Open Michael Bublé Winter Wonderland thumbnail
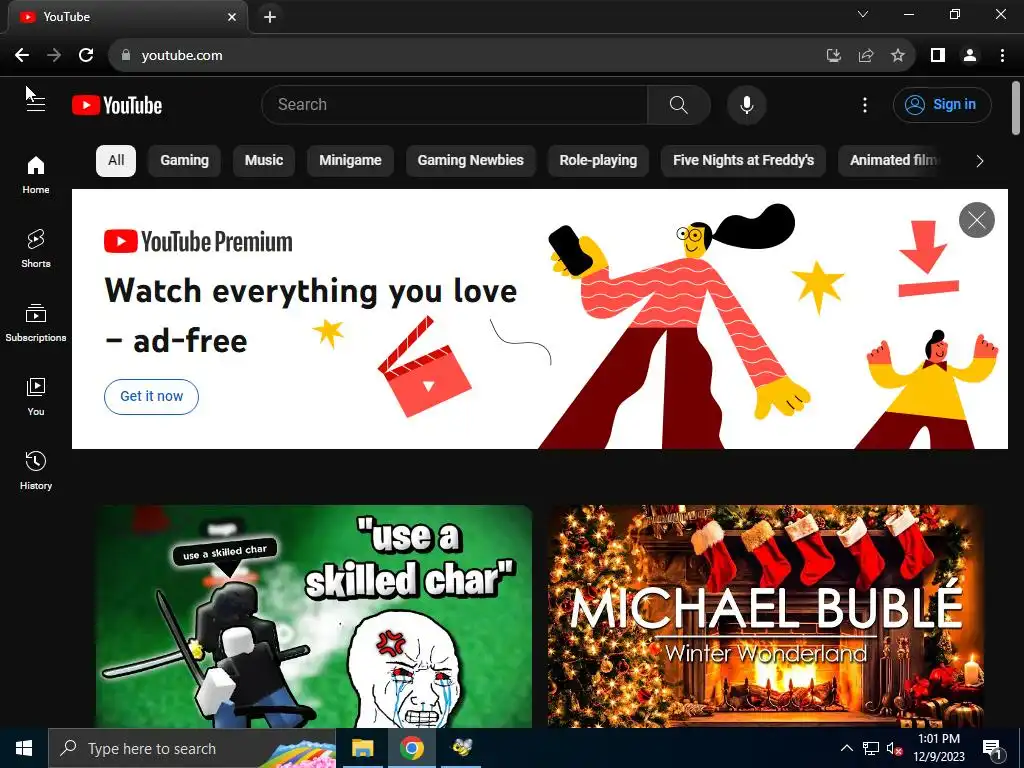This screenshot has width=1024, height=768. click(765, 616)
